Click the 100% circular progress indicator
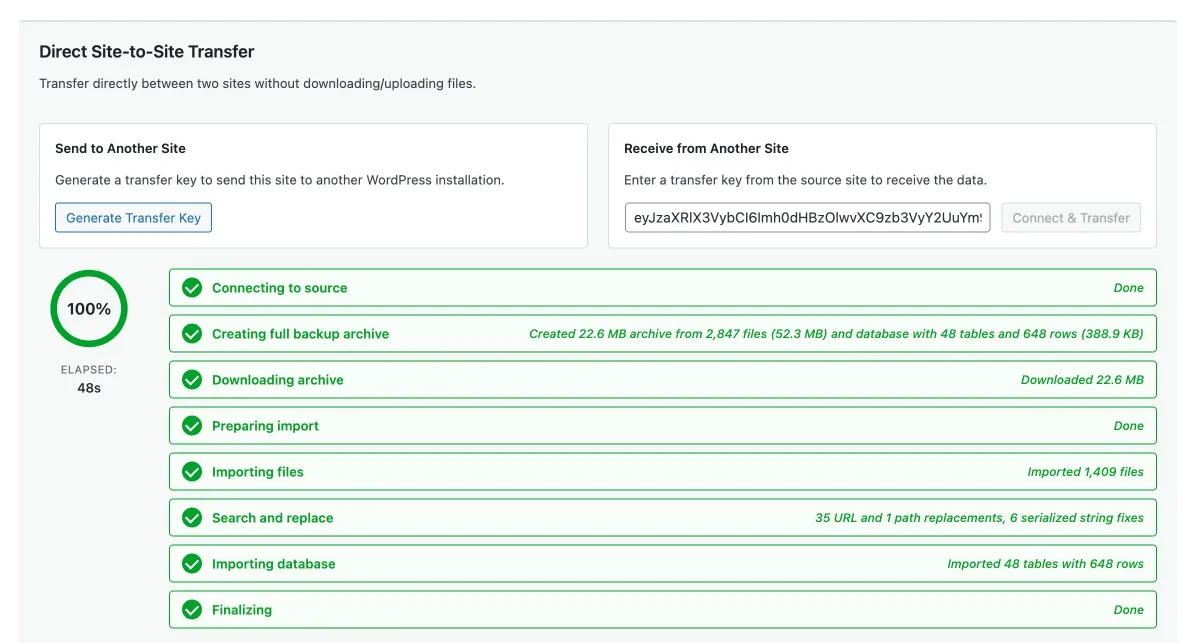 point(89,309)
